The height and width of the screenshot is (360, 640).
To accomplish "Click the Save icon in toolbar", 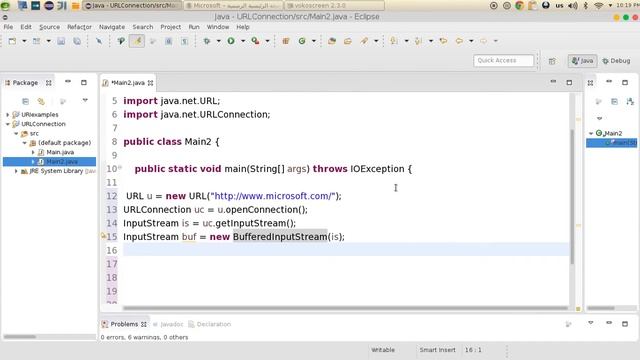I will [x=61, y=41].
